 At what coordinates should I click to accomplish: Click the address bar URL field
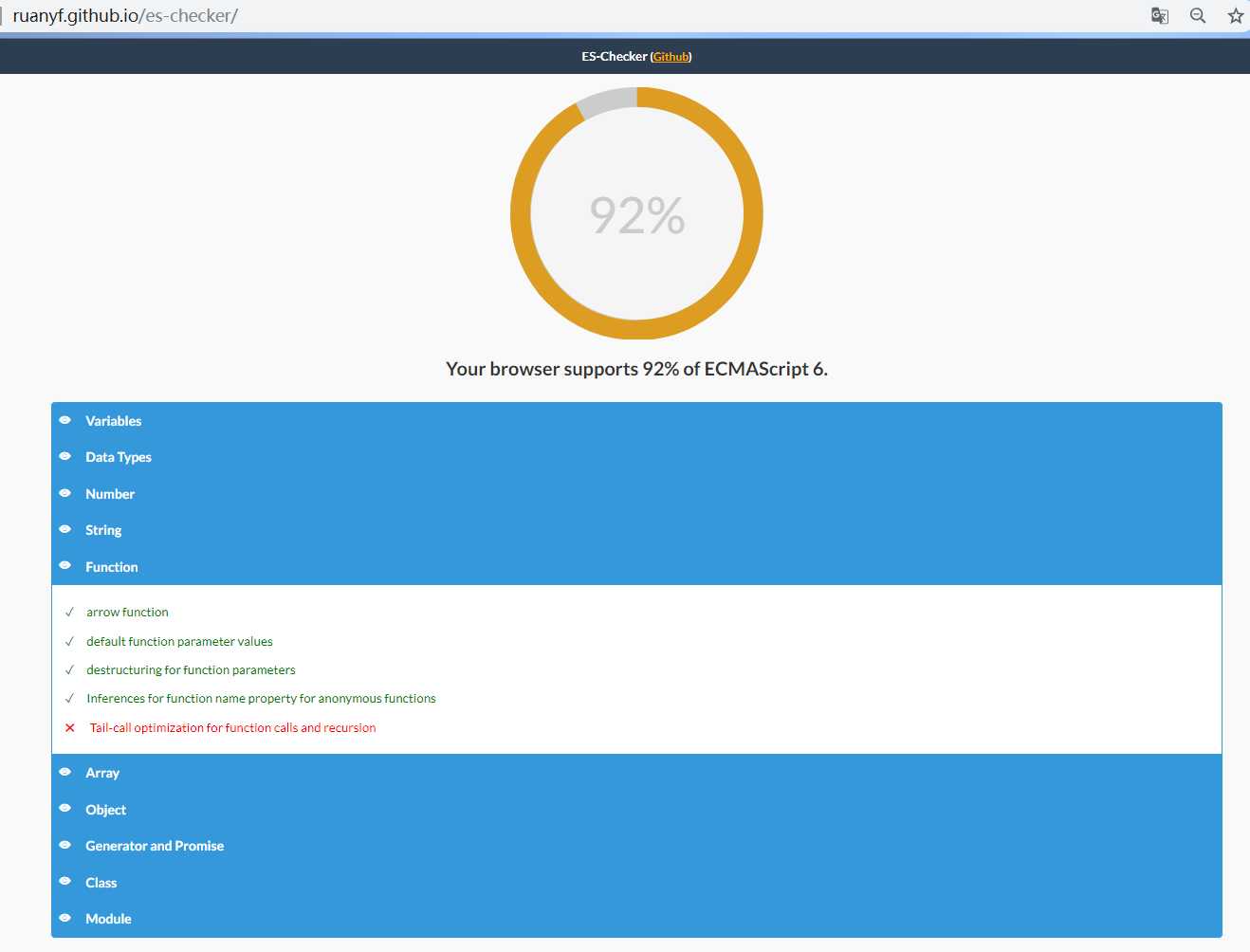tap(569, 15)
